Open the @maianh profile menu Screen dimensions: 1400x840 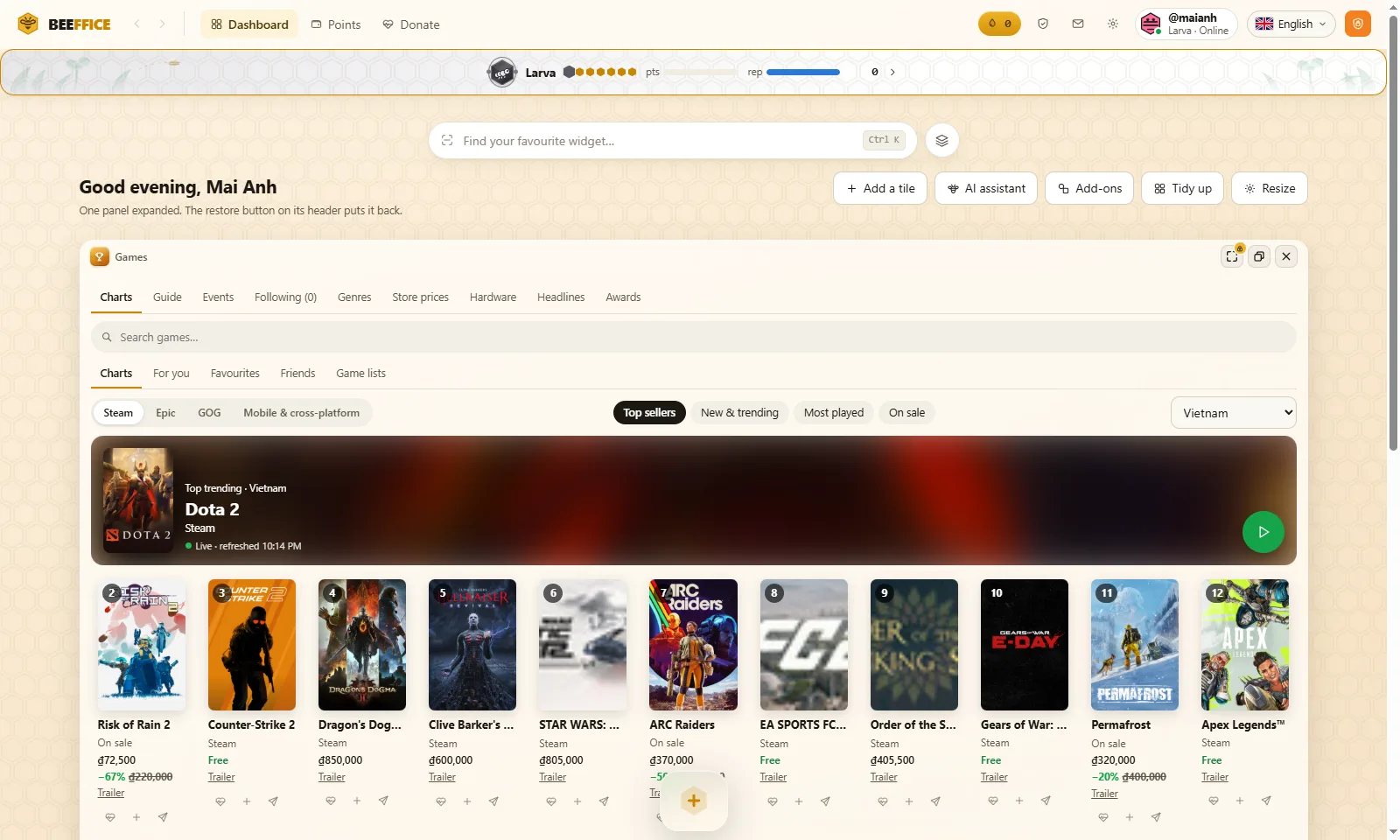pyautogui.click(x=1186, y=24)
